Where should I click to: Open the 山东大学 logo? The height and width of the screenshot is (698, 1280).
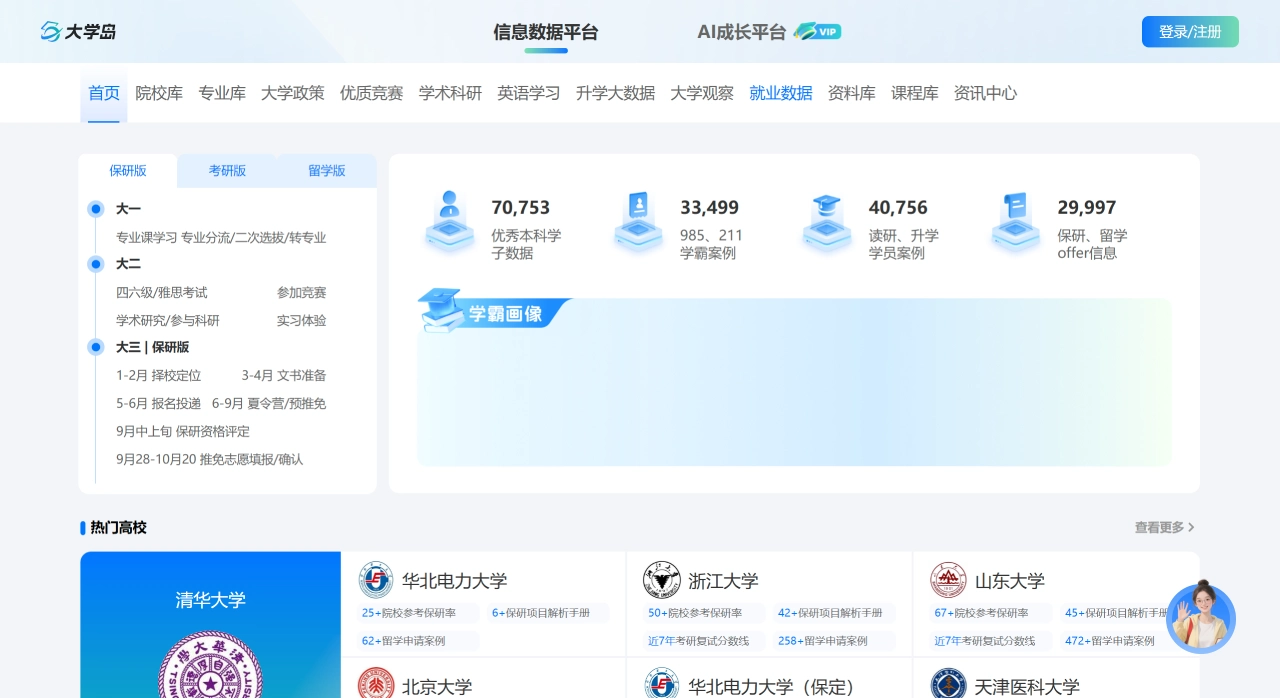(x=948, y=580)
